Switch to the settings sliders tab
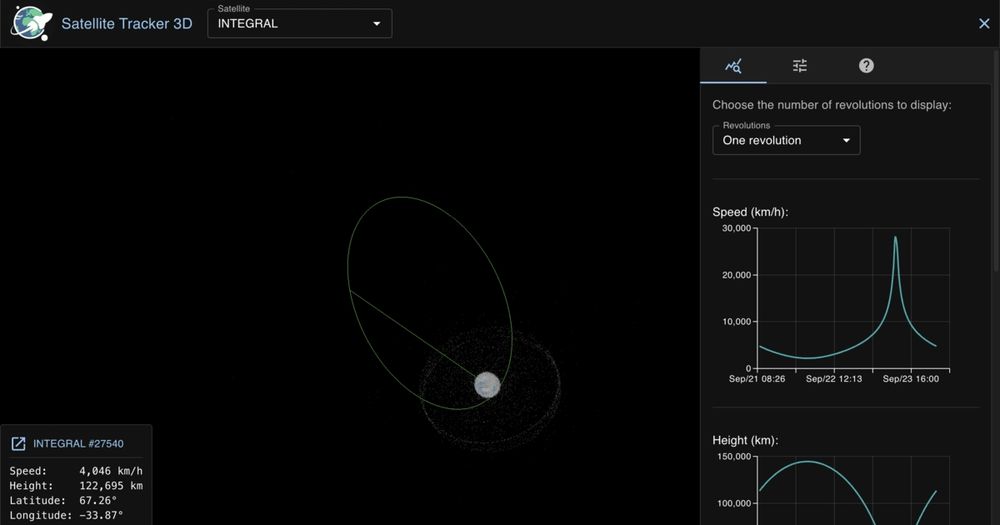The height and width of the screenshot is (525, 1000). pos(800,66)
